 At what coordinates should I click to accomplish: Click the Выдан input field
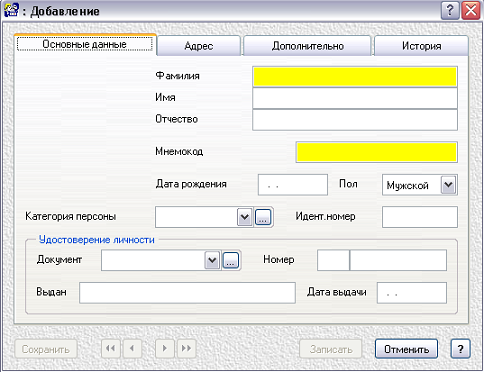click(187, 293)
